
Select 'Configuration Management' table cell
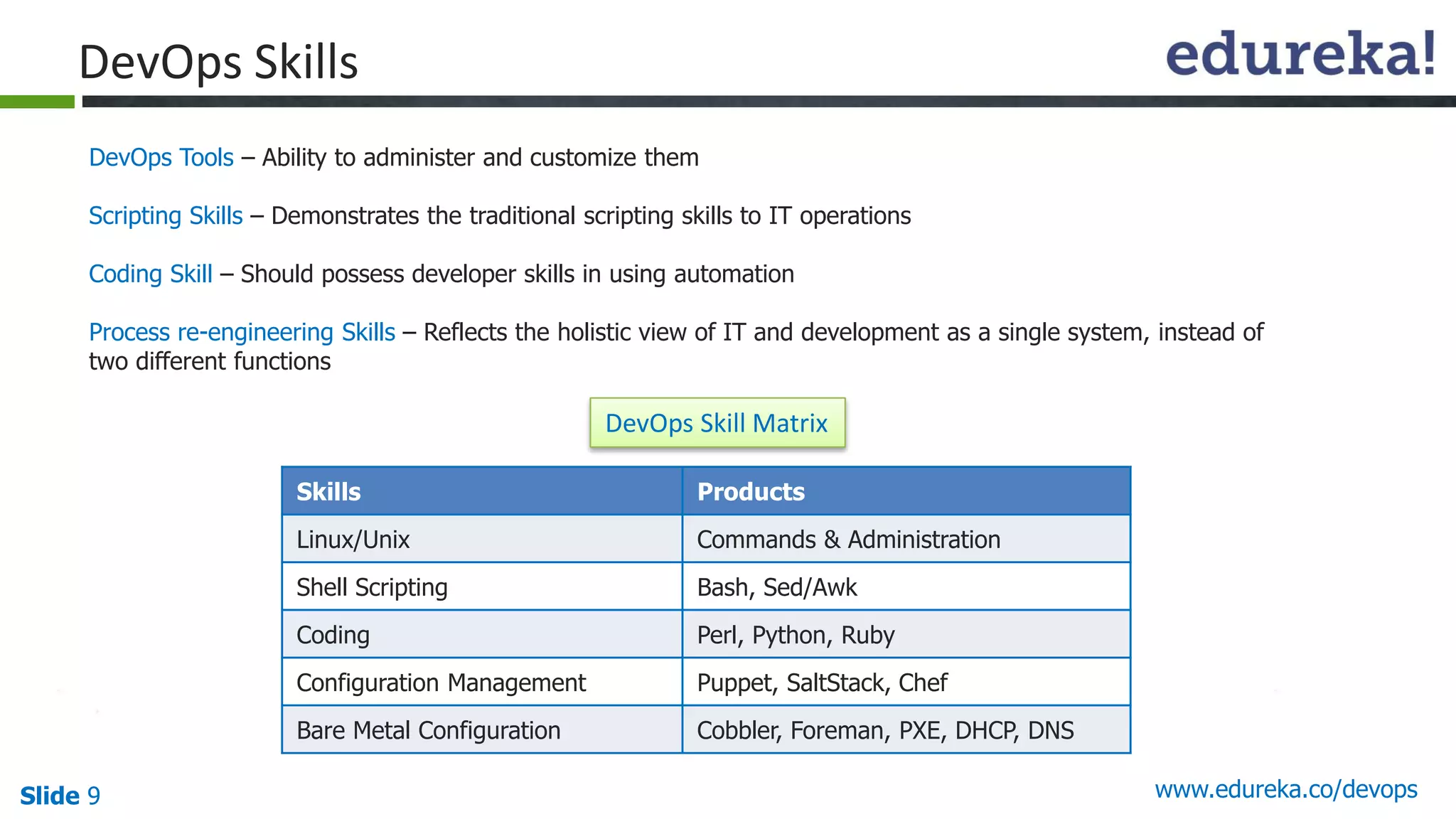[x=482, y=682]
